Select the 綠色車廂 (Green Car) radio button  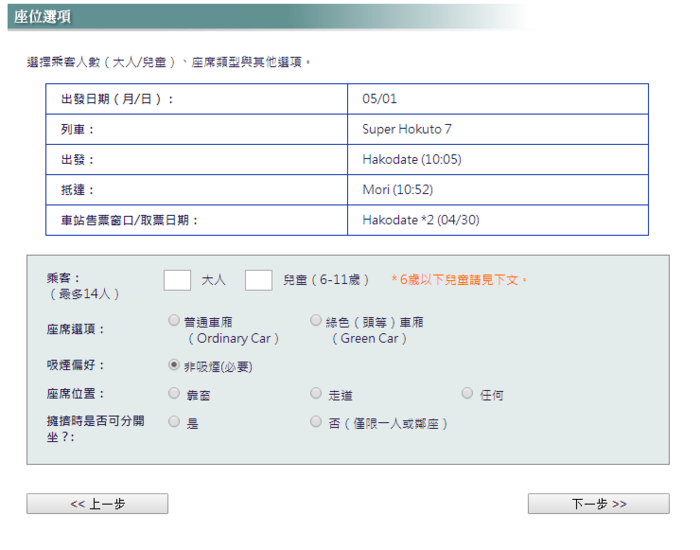click(316, 322)
